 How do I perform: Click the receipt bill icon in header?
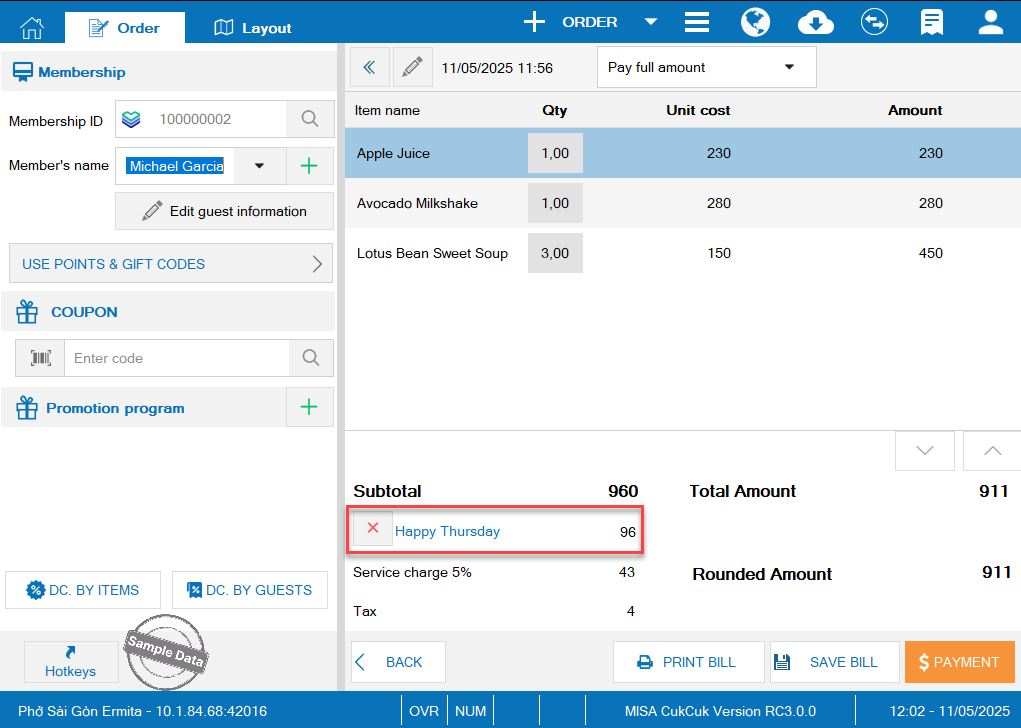tap(932, 22)
